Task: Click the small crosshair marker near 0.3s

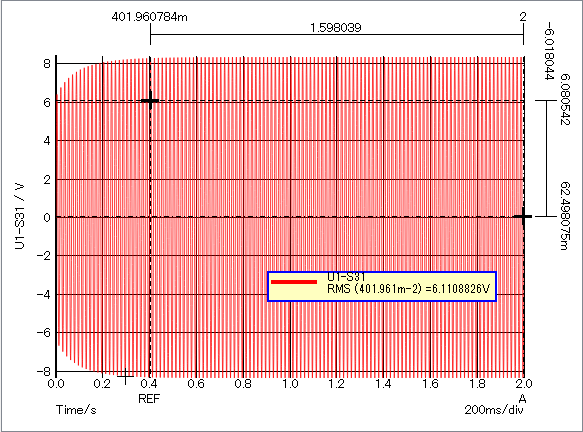Action: point(126,376)
